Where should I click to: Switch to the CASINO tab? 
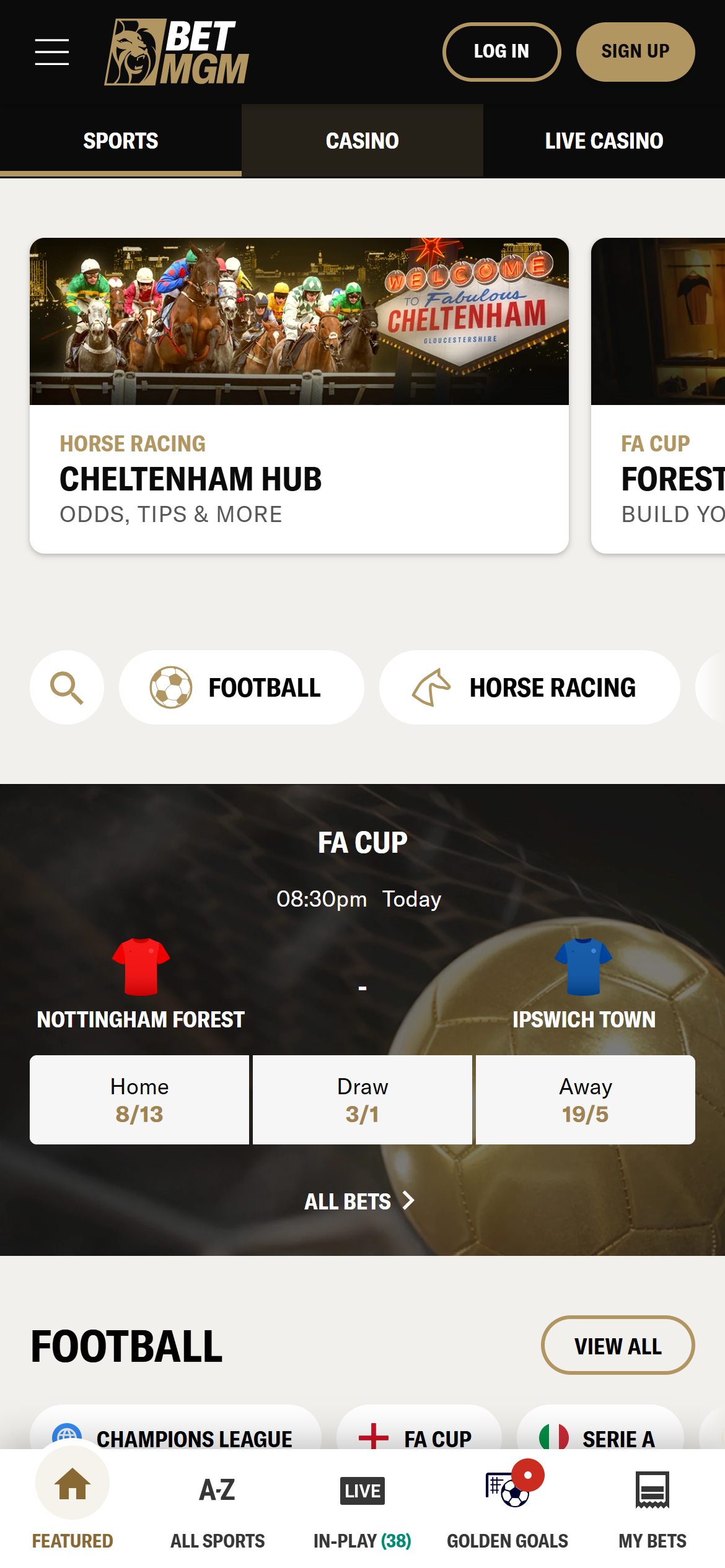pos(362,141)
